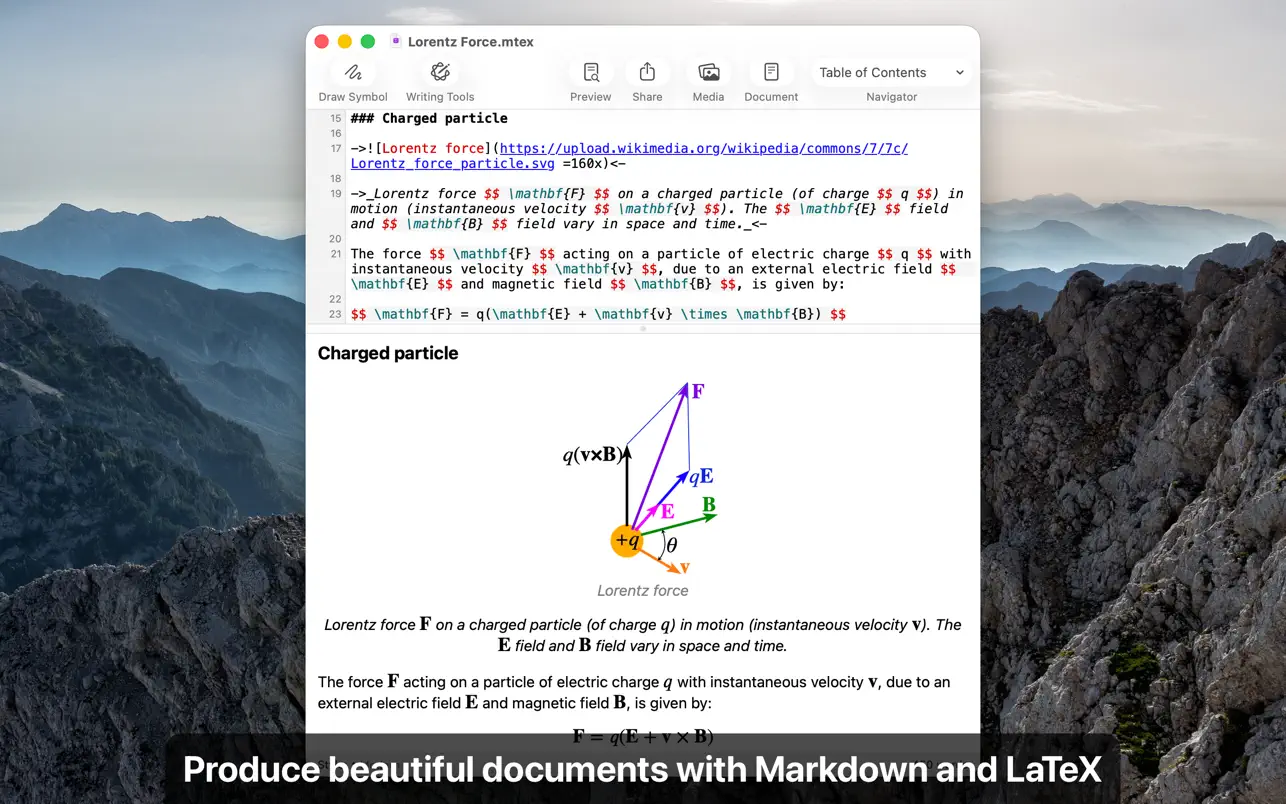The width and height of the screenshot is (1286, 804).
Task: Click the Charged particle heading in the preview
Action: click(x=388, y=353)
